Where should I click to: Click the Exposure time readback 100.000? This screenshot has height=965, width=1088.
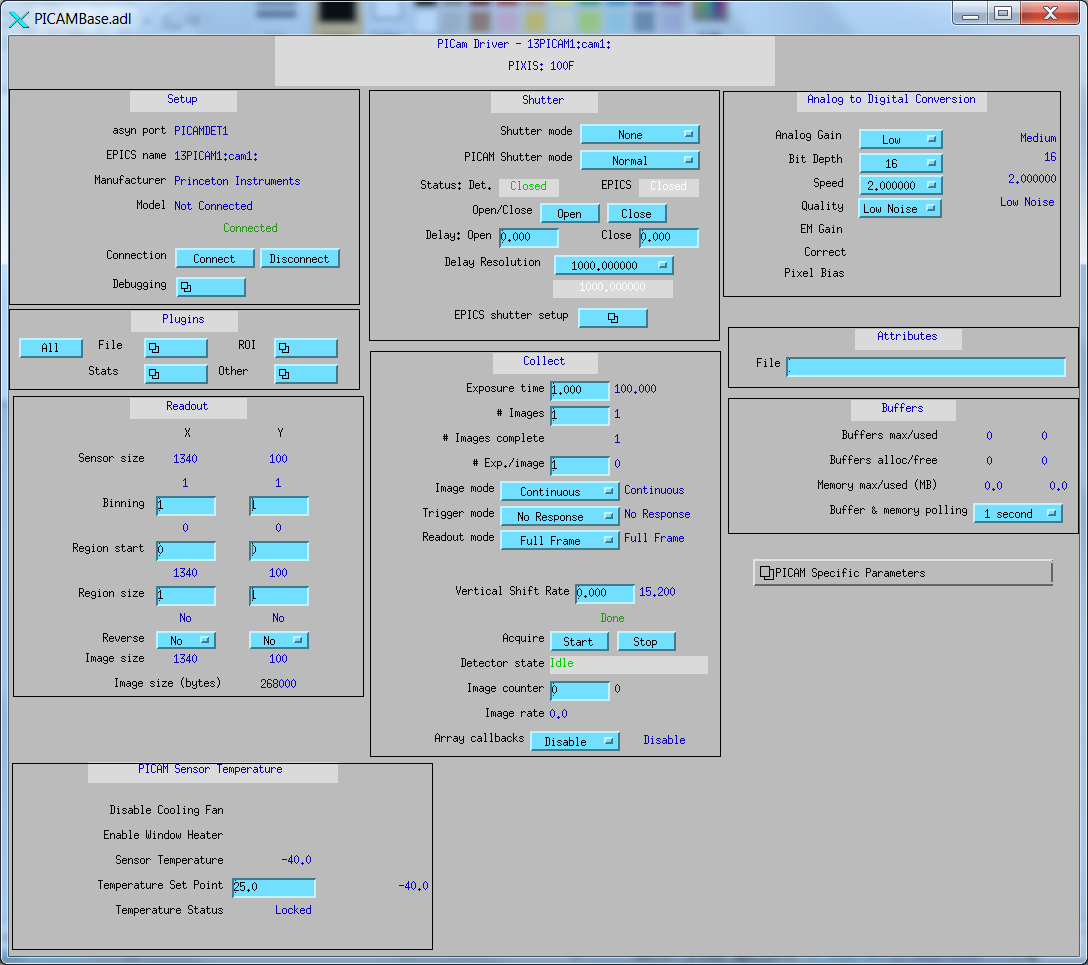click(x=635, y=388)
